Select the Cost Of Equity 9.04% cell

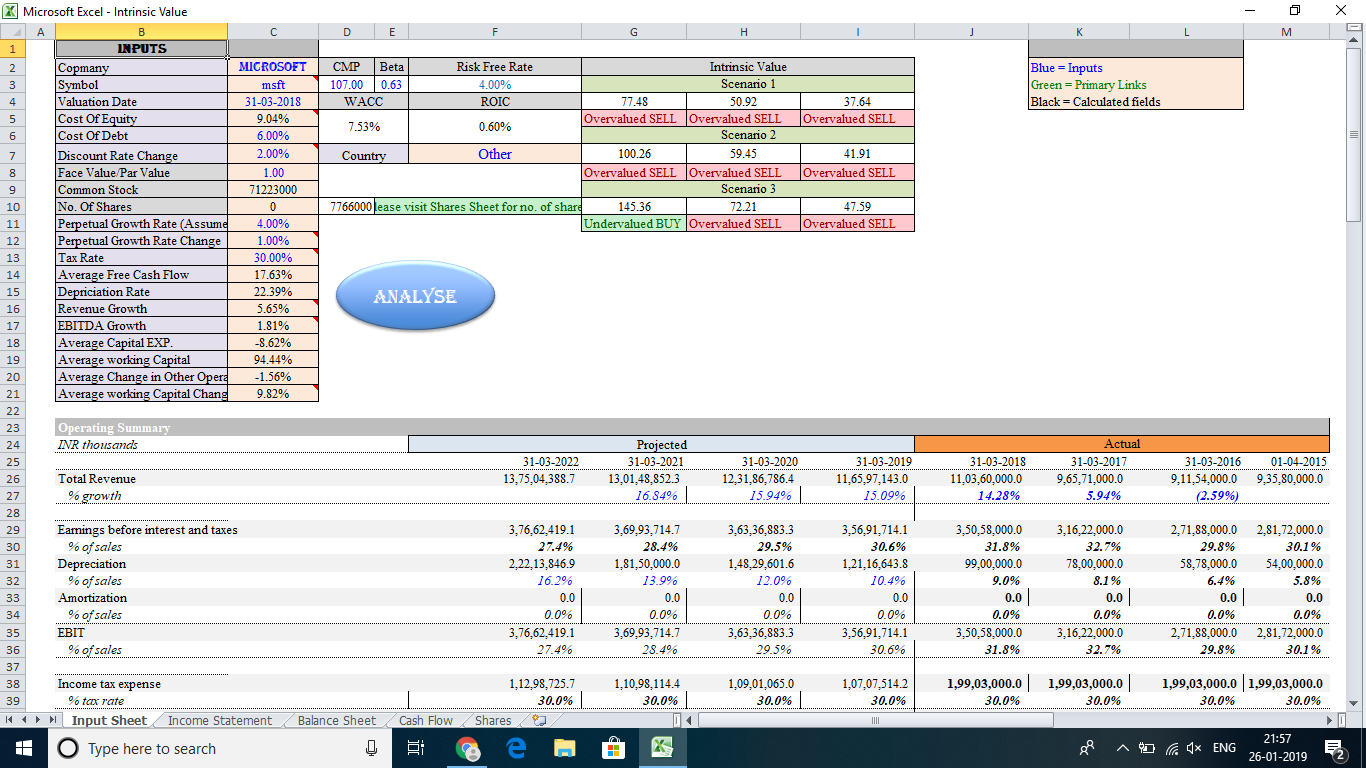273,118
